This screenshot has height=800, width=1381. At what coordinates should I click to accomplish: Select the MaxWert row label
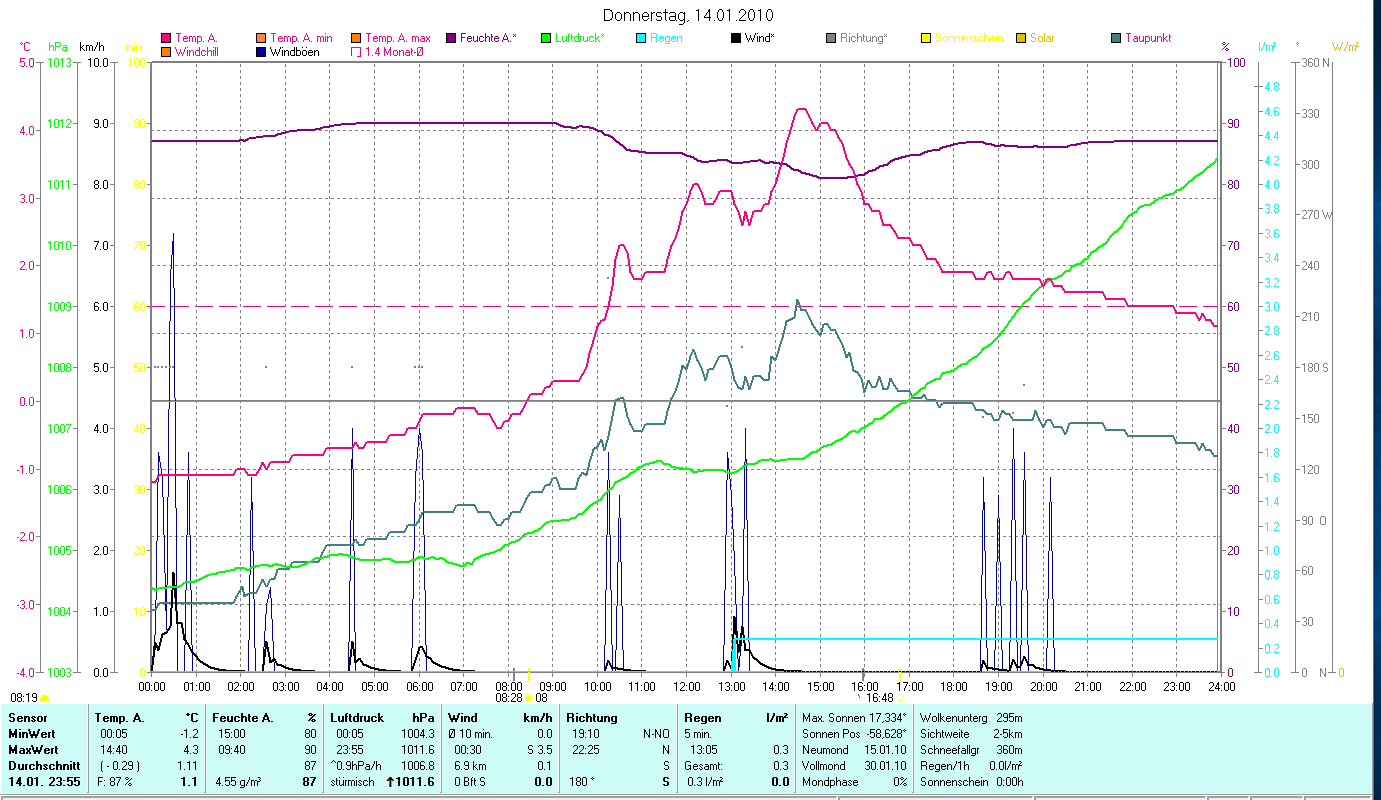34,750
